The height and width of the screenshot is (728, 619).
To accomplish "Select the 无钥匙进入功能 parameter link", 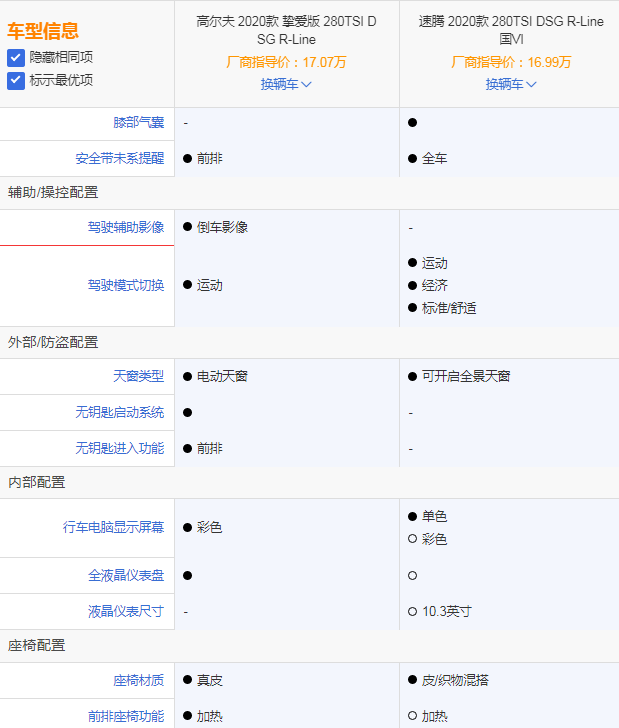I will click(119, 448).
